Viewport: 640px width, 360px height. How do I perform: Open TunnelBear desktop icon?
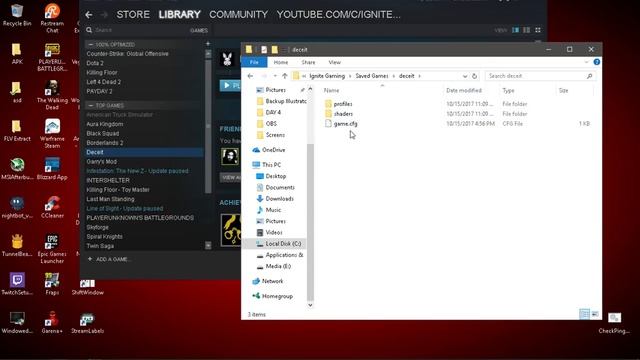[x=17, y=246]
